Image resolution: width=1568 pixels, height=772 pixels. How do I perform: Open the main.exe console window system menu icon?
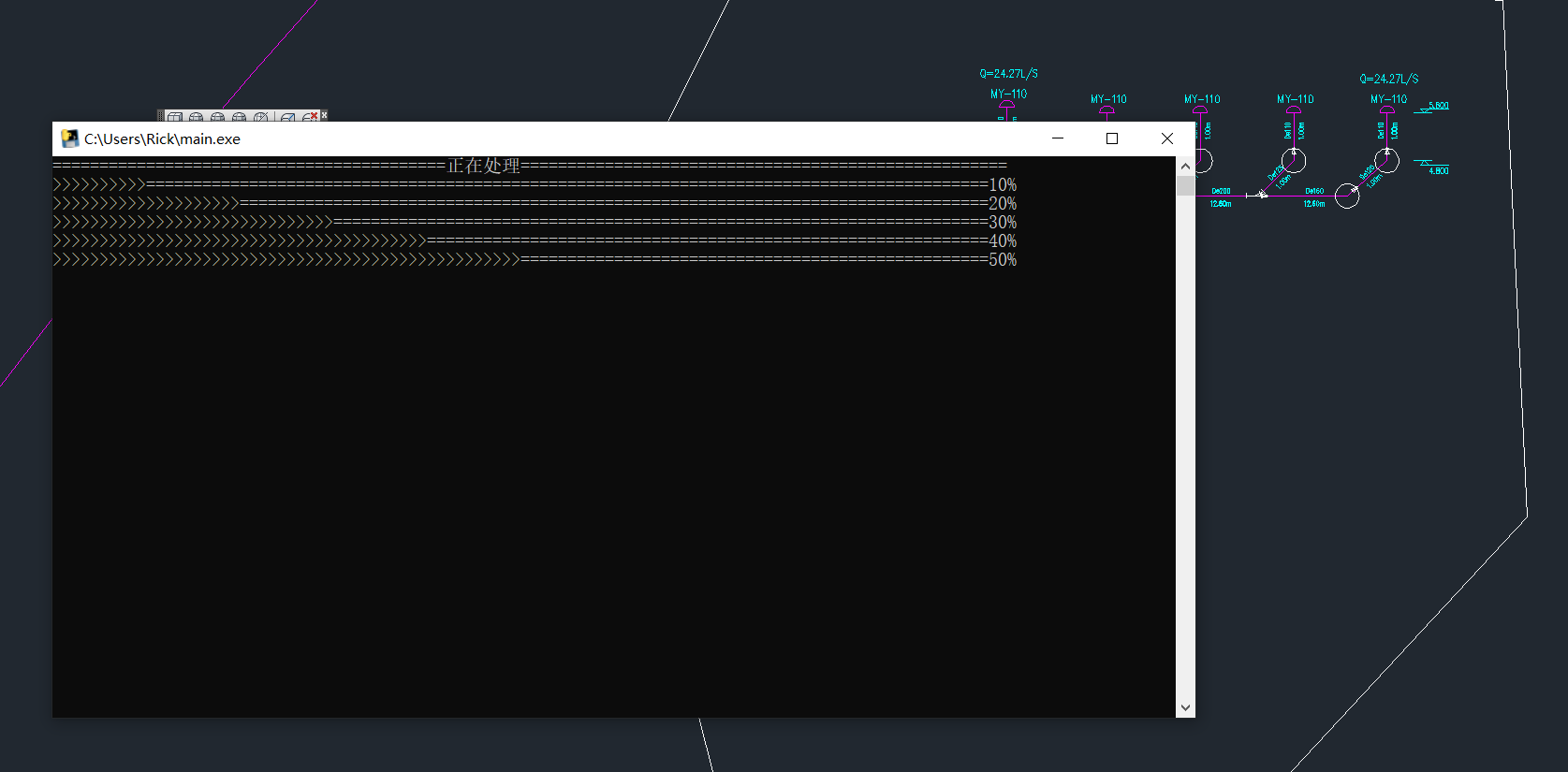point(69,138)
